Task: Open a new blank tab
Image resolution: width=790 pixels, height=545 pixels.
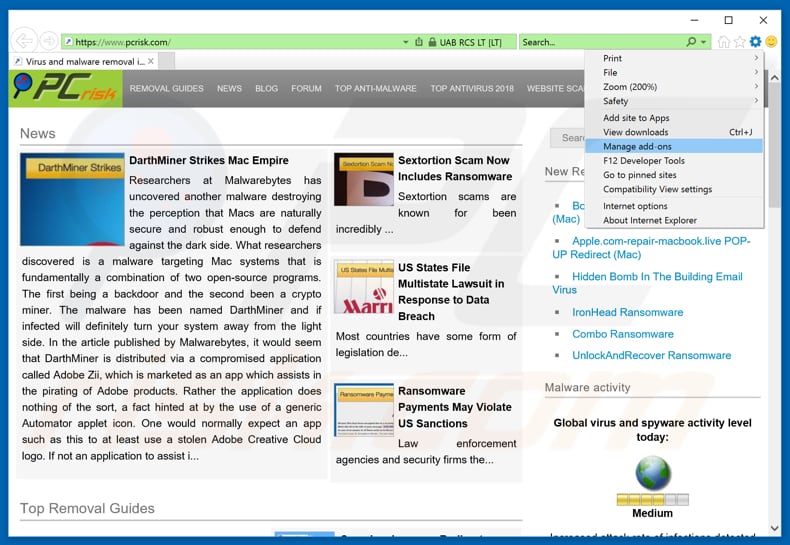Action: pos(167,61)
